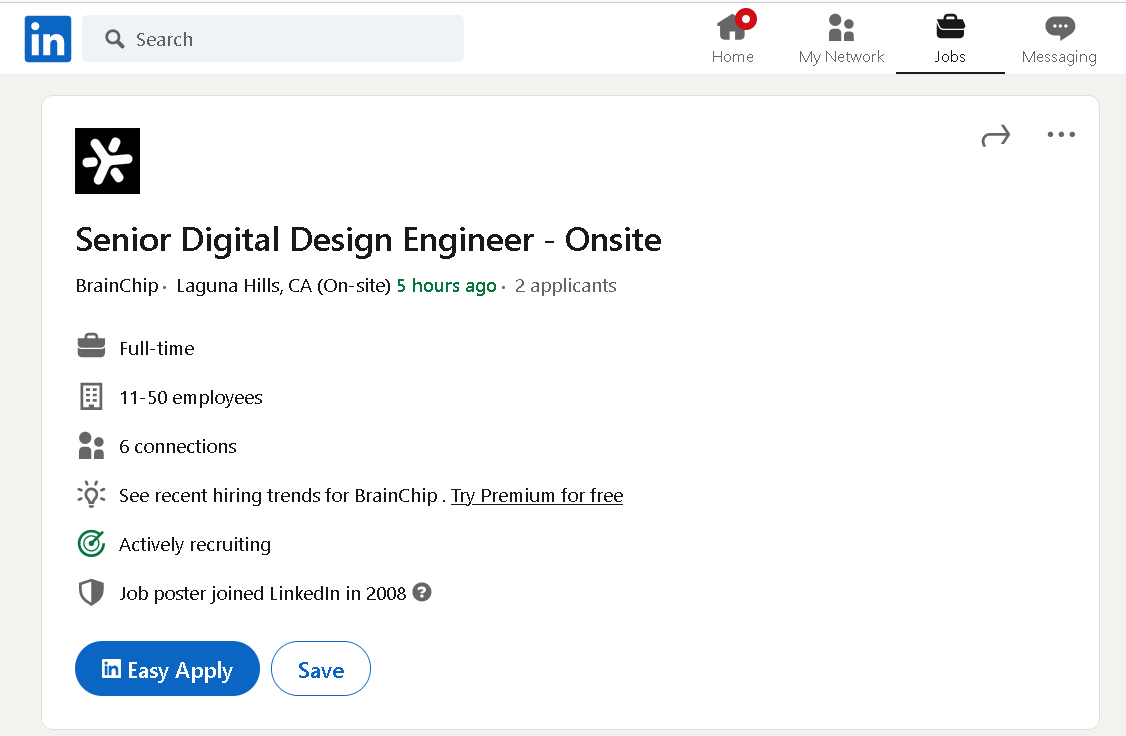Image resolution: width=1126 pixels, height=736 pixels.
Task: Select the Jobs tab
Action: click(950, 40)
